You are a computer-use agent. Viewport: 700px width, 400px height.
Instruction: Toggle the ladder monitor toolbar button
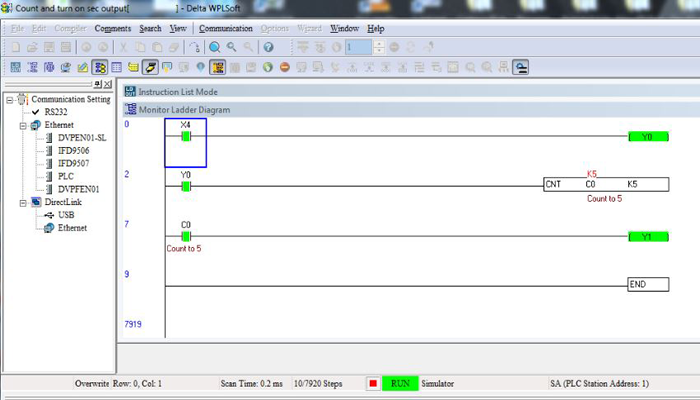point(217,67)
